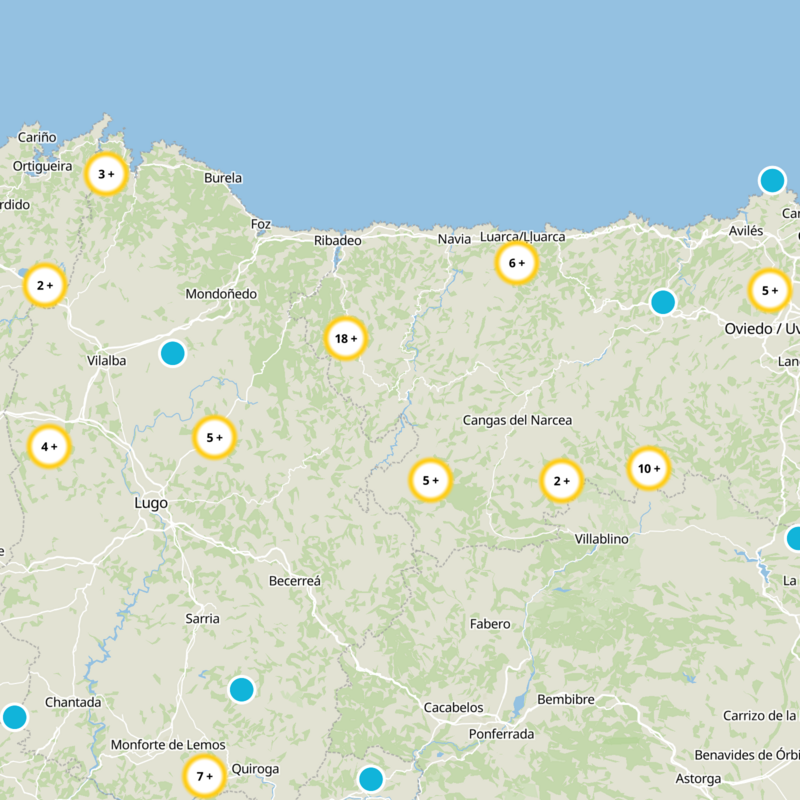Open the 5 + cluster above Oviedo label

[x=770, y=290]
